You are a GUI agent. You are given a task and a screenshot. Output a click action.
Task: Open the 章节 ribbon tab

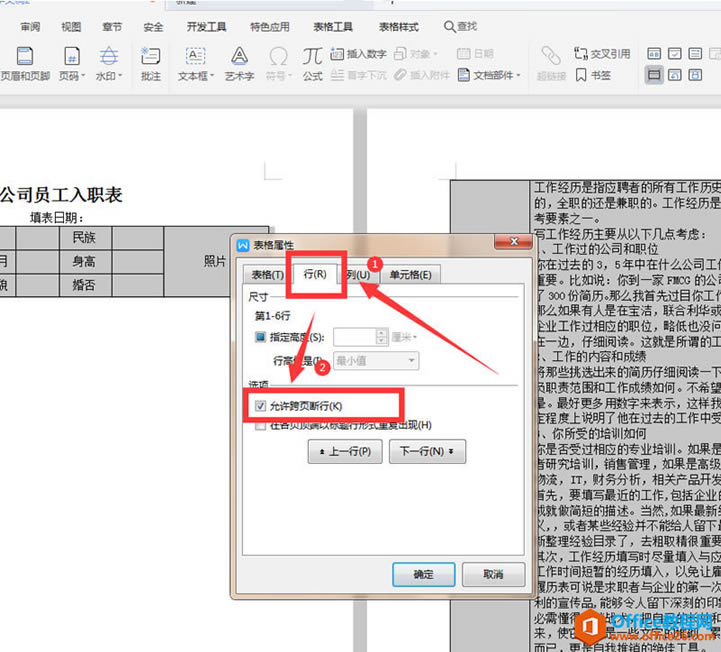[112, 27]
